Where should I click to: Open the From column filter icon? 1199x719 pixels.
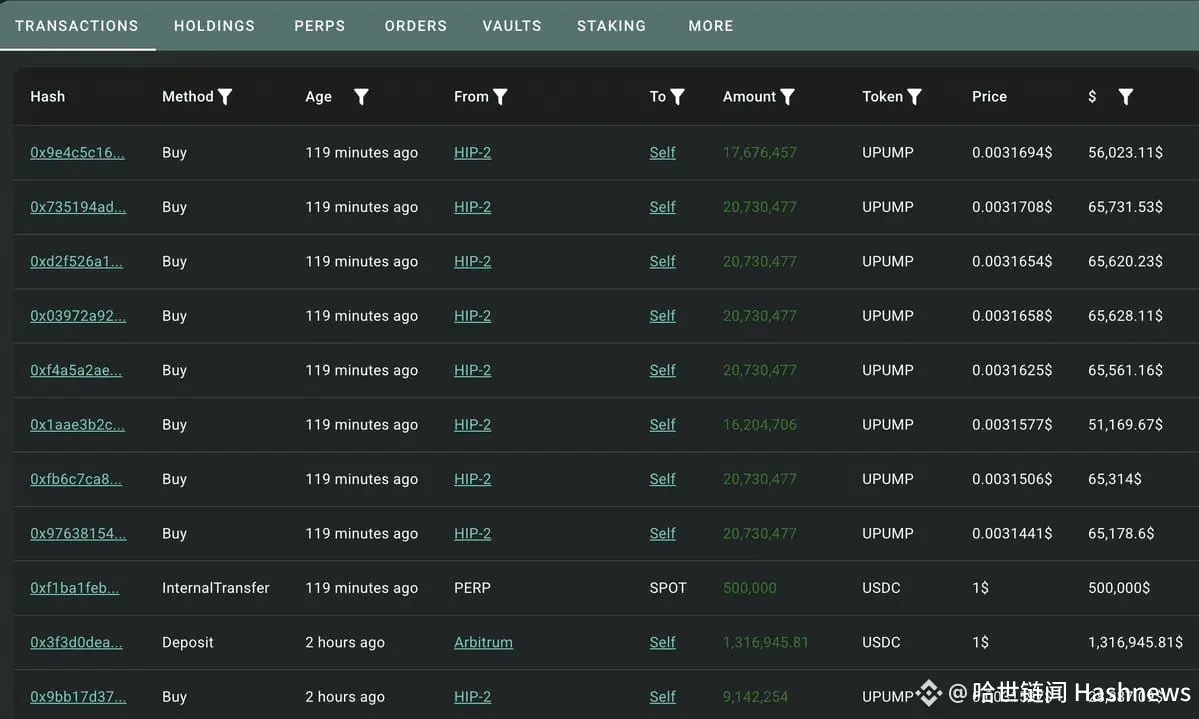click(x=500, y=96)
